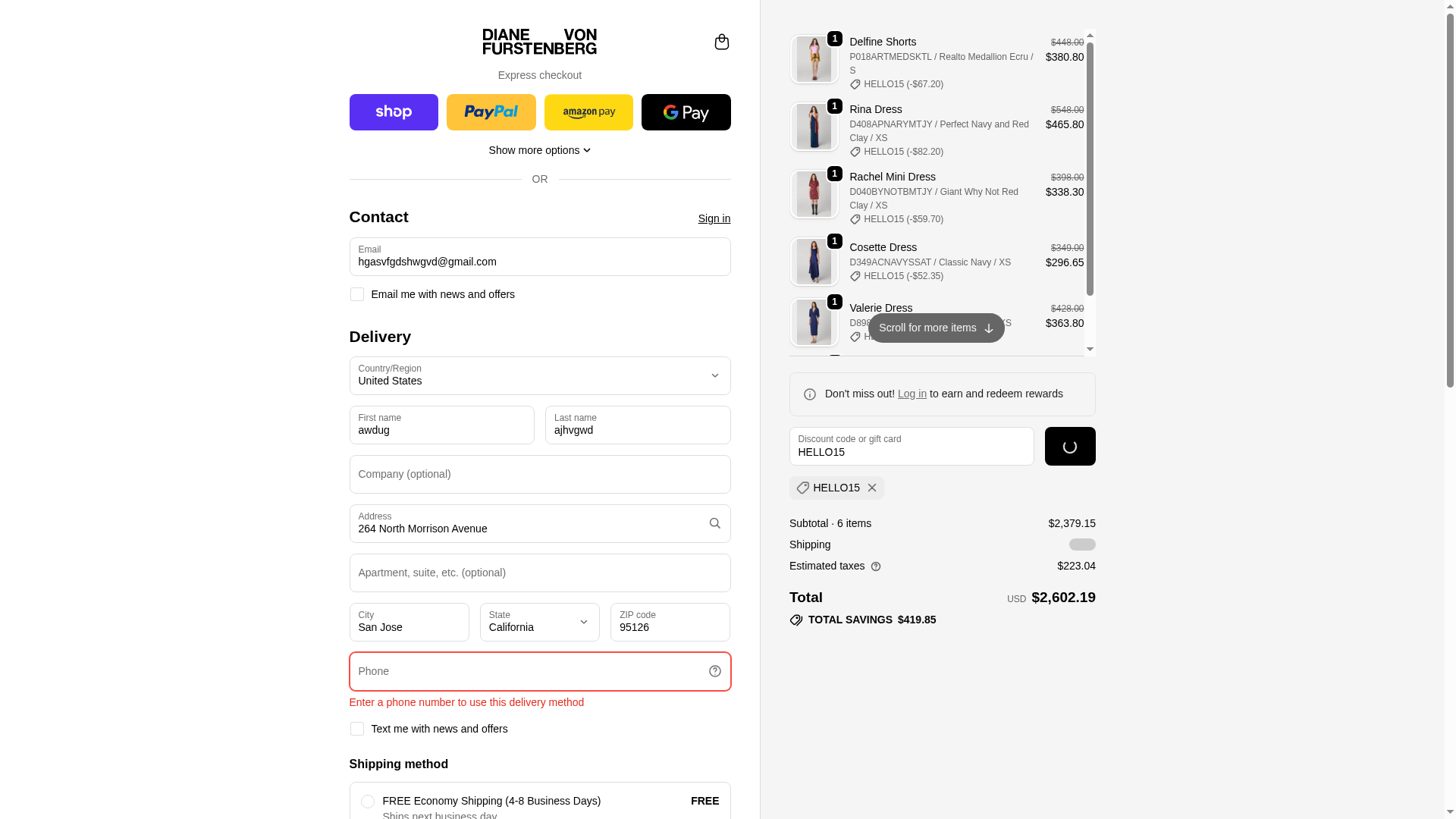
Task: Open the State dropdown
Action: 539,622
